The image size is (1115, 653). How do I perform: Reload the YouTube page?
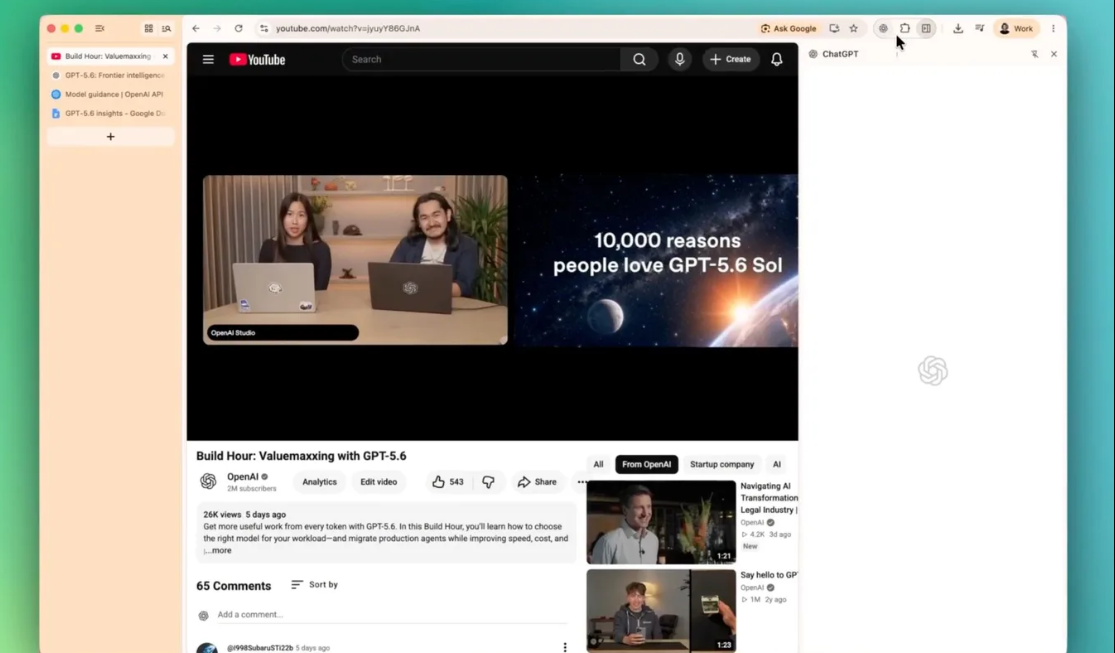pos(238,28)
